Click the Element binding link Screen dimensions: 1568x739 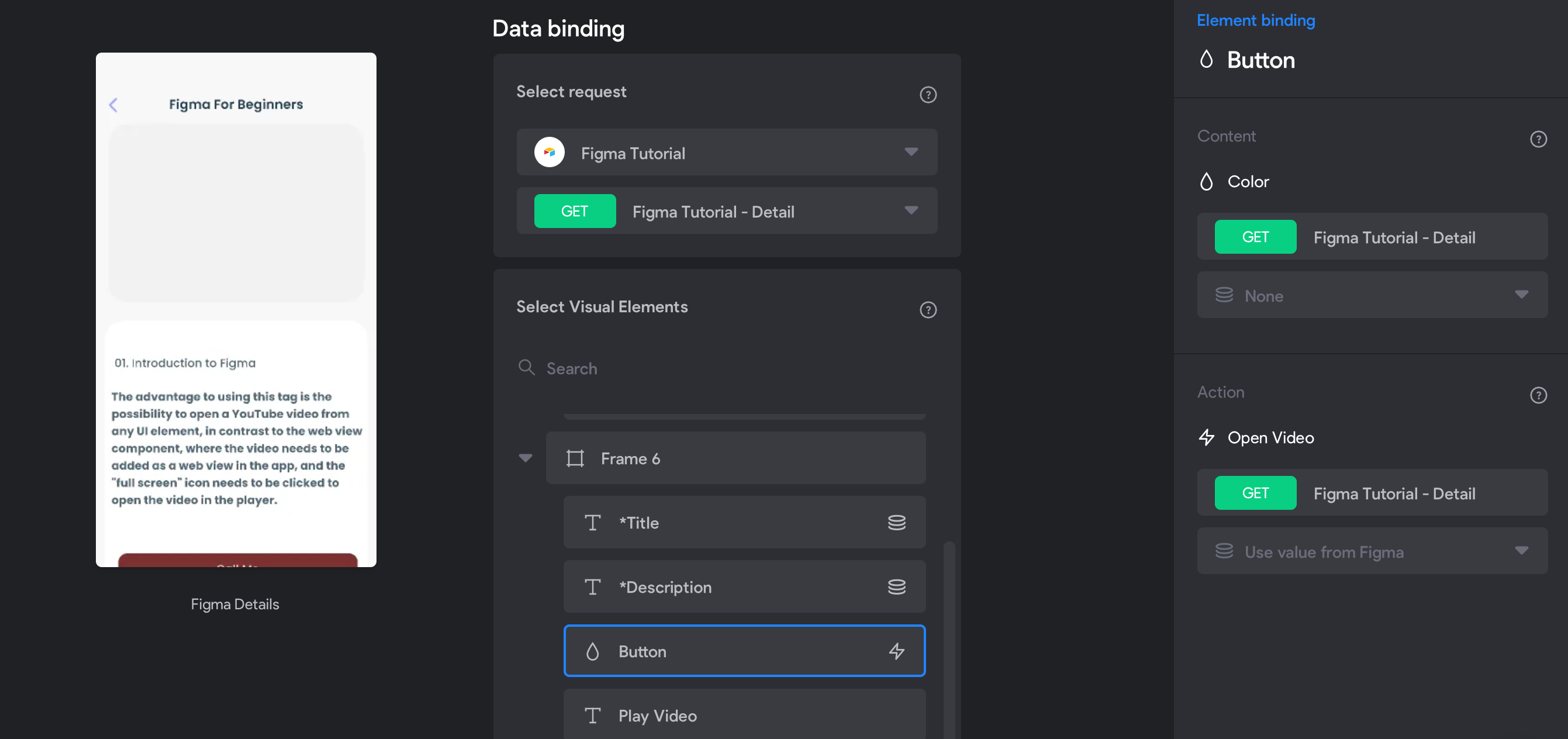click(1255, 20)
